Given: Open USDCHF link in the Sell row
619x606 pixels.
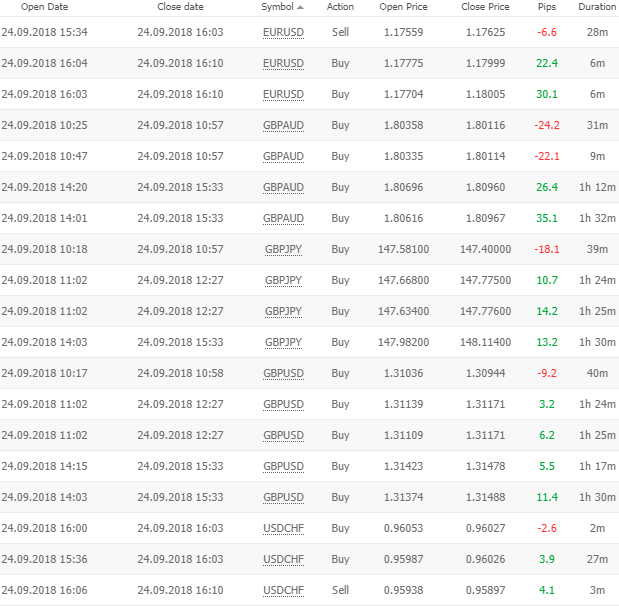Looking at the screenshot, I should pos(283,590).
